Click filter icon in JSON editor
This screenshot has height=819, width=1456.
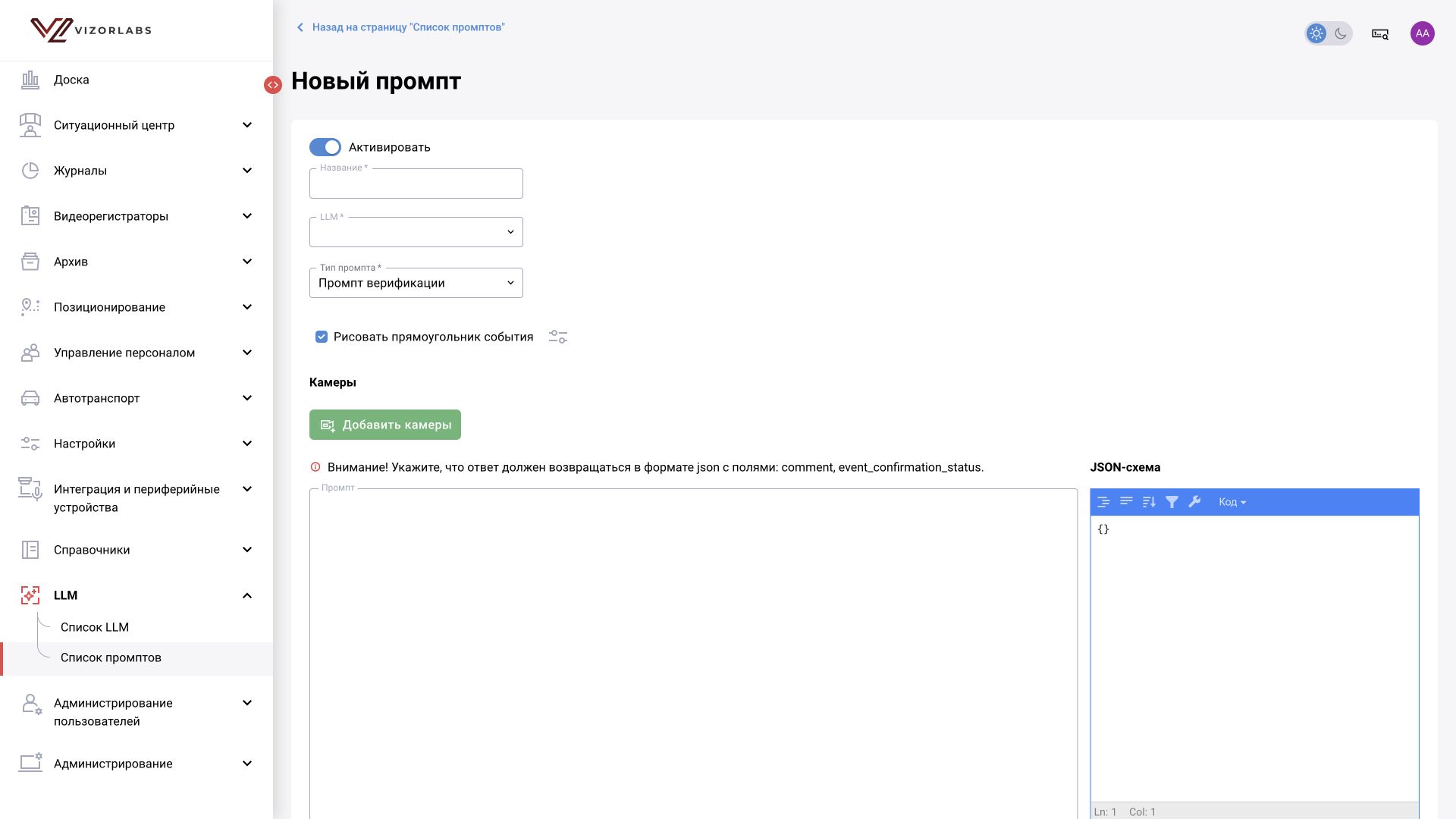click(x=1172, y=502)
